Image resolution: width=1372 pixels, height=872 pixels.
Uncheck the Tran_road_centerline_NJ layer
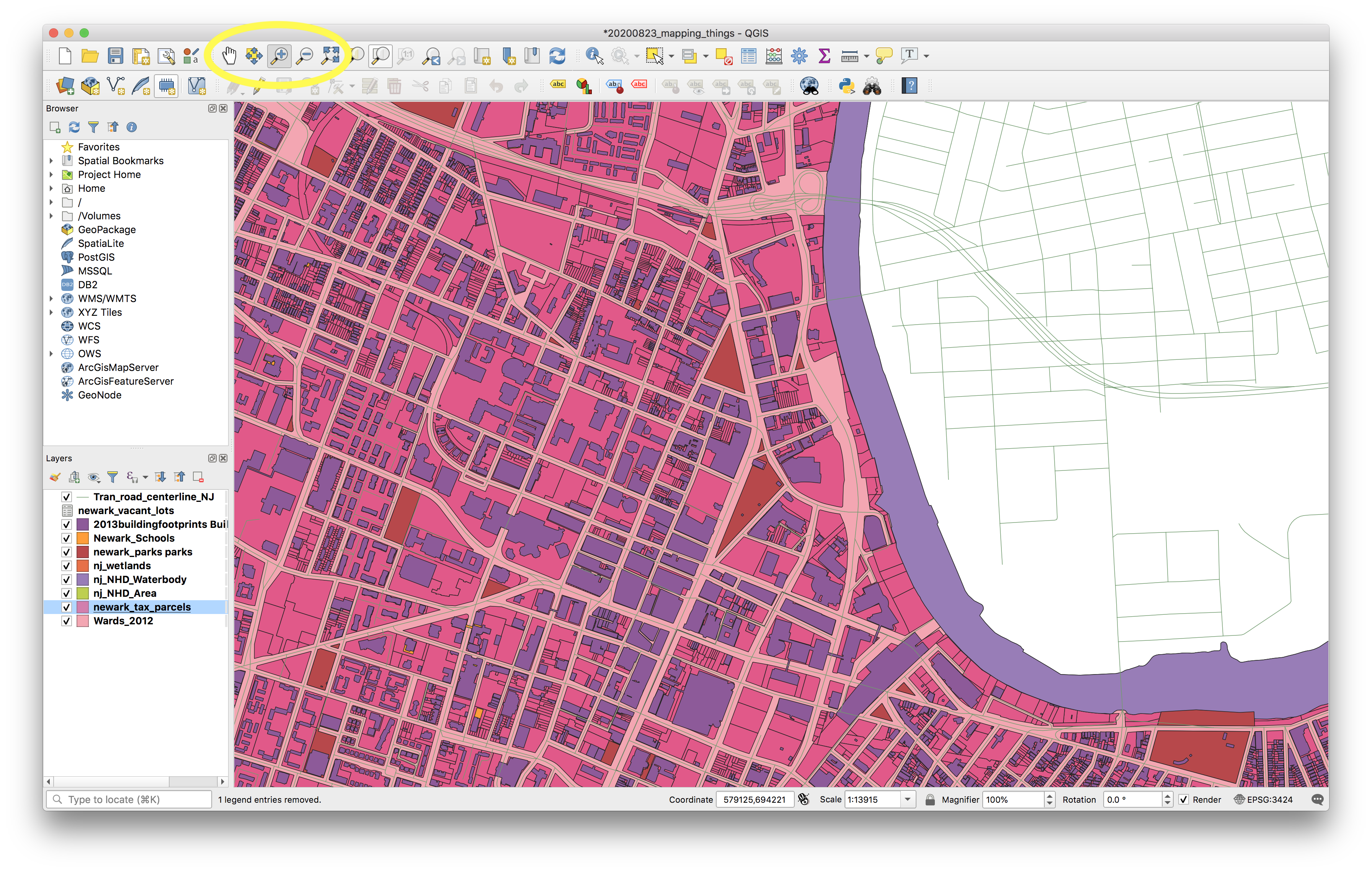[67, 496]
